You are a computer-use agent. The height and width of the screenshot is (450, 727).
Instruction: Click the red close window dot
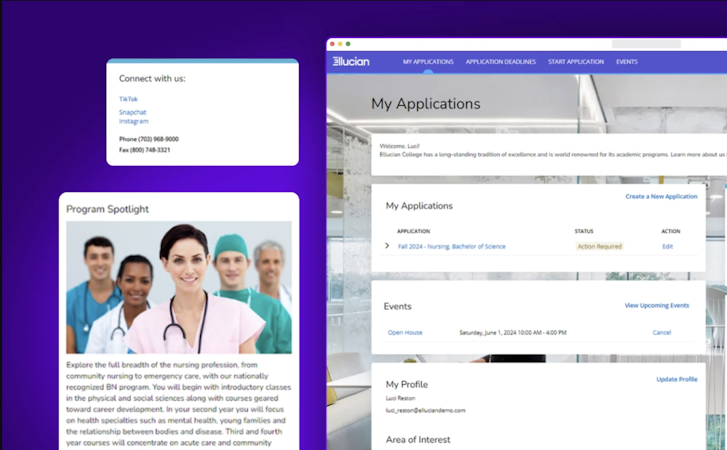332,44
